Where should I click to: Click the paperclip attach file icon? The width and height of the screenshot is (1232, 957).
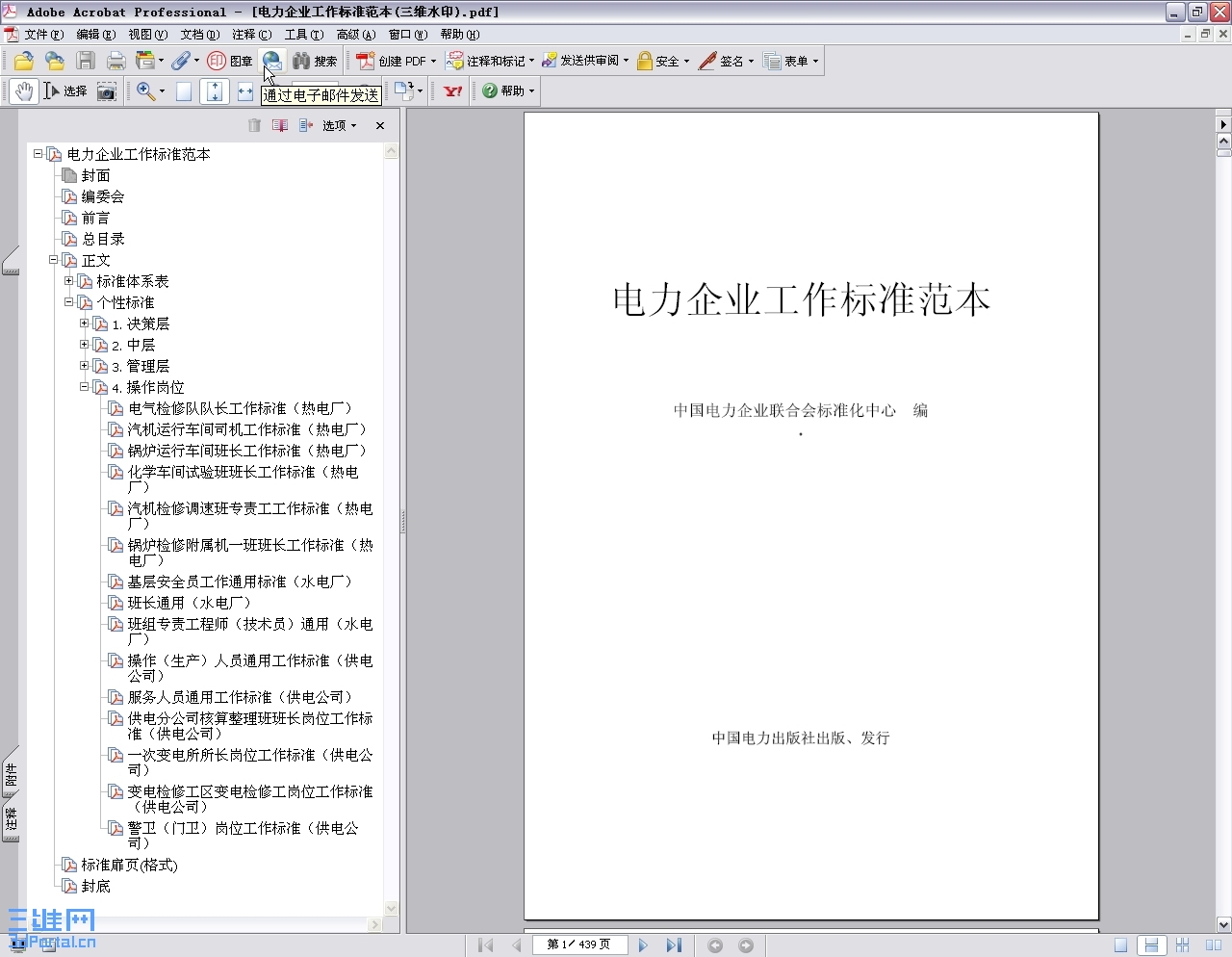pyautogui.click(x=182, y=61)
